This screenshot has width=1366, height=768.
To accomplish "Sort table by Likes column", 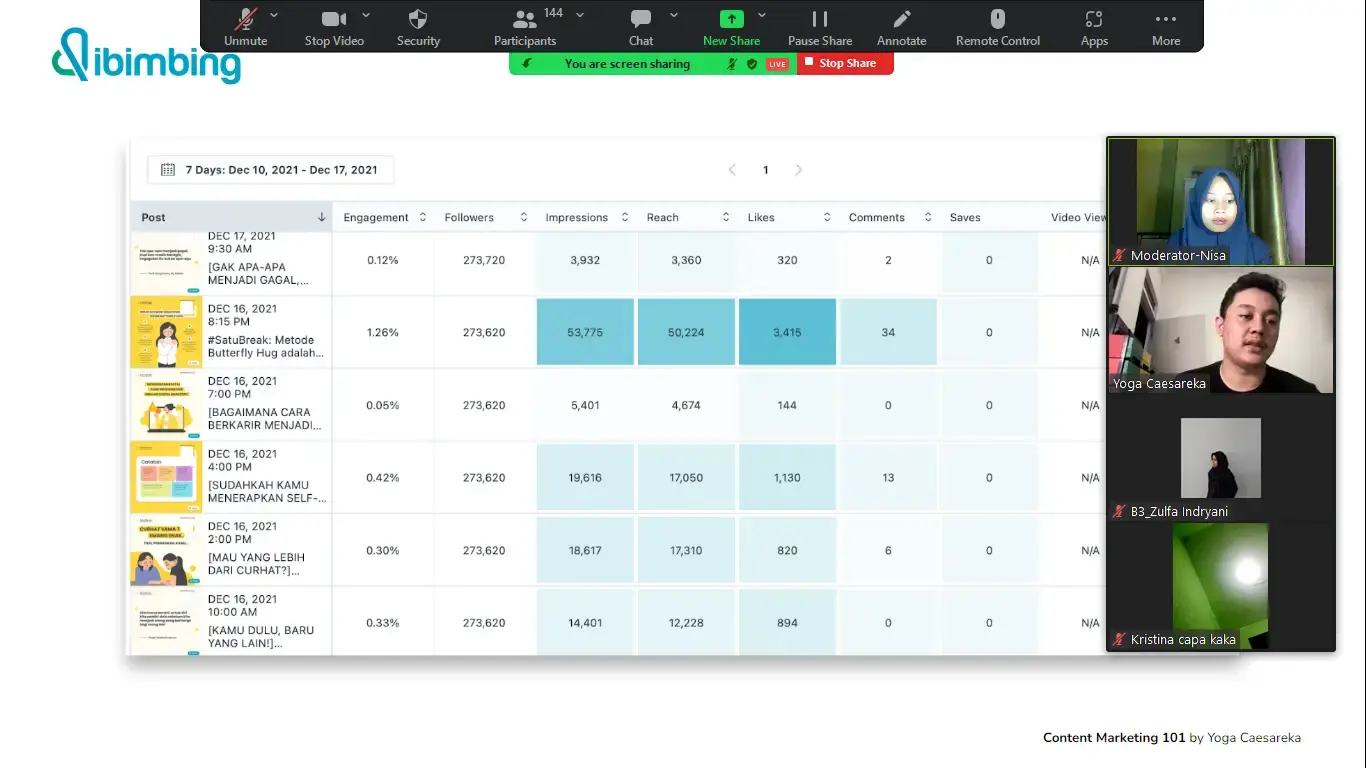I will coord(788,217).
